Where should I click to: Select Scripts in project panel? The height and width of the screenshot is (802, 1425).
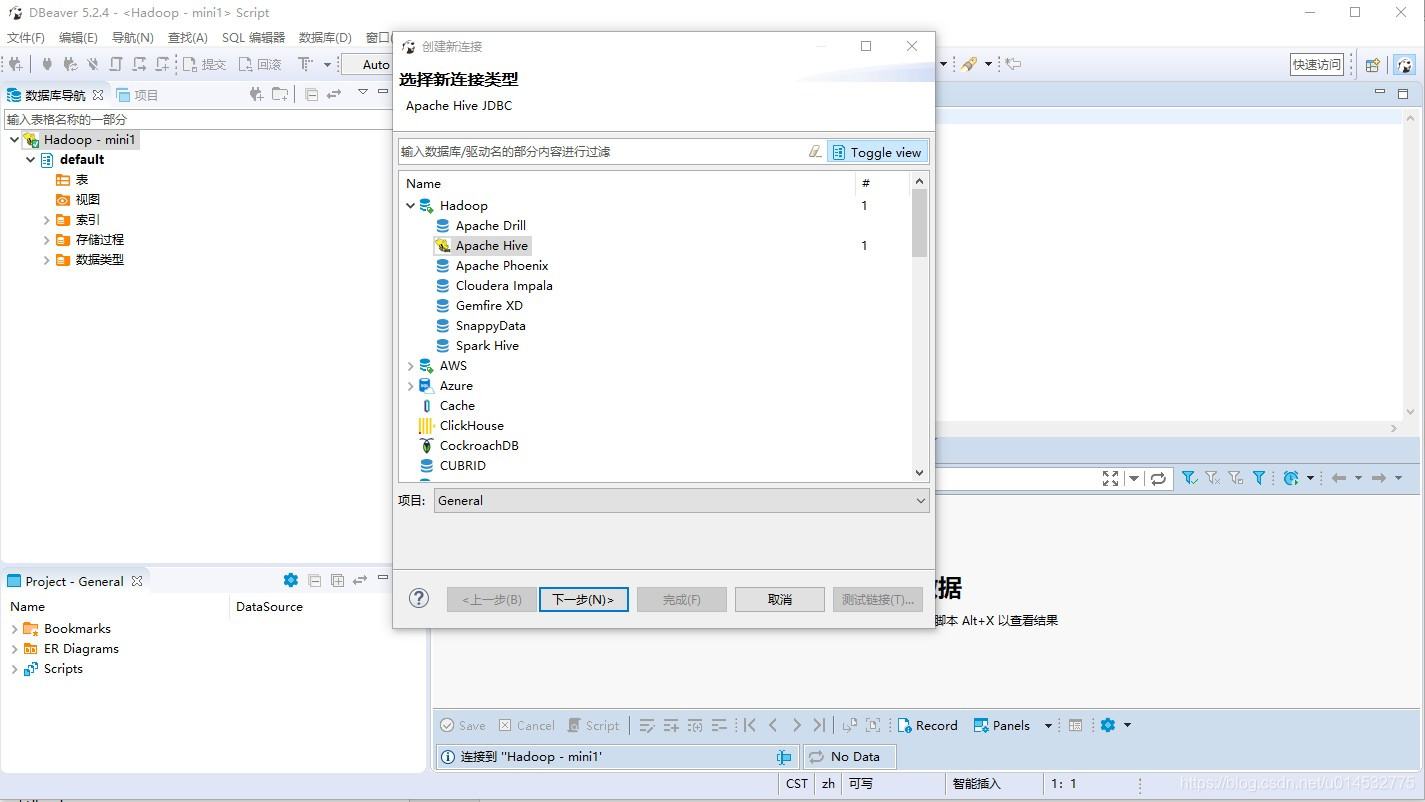click(x=63, y=668)
